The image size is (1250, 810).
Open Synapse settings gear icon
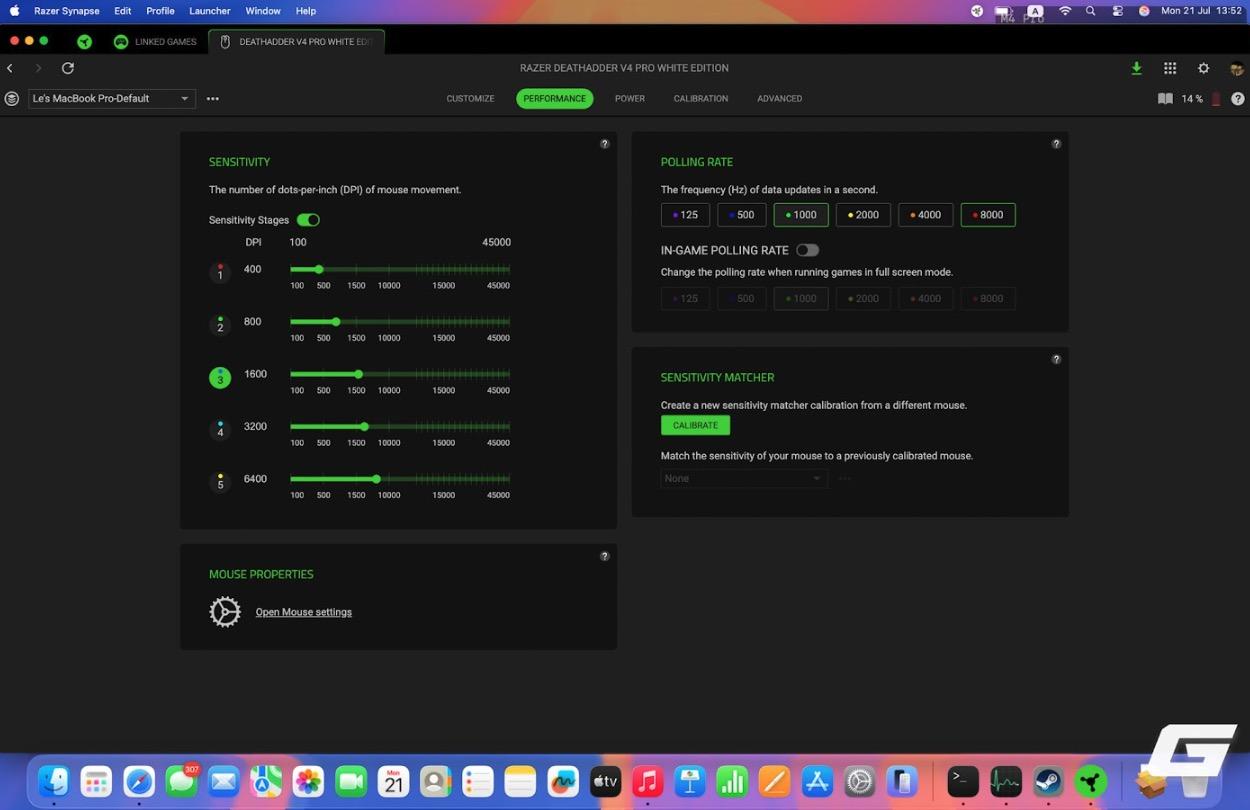pos(1203,68)
